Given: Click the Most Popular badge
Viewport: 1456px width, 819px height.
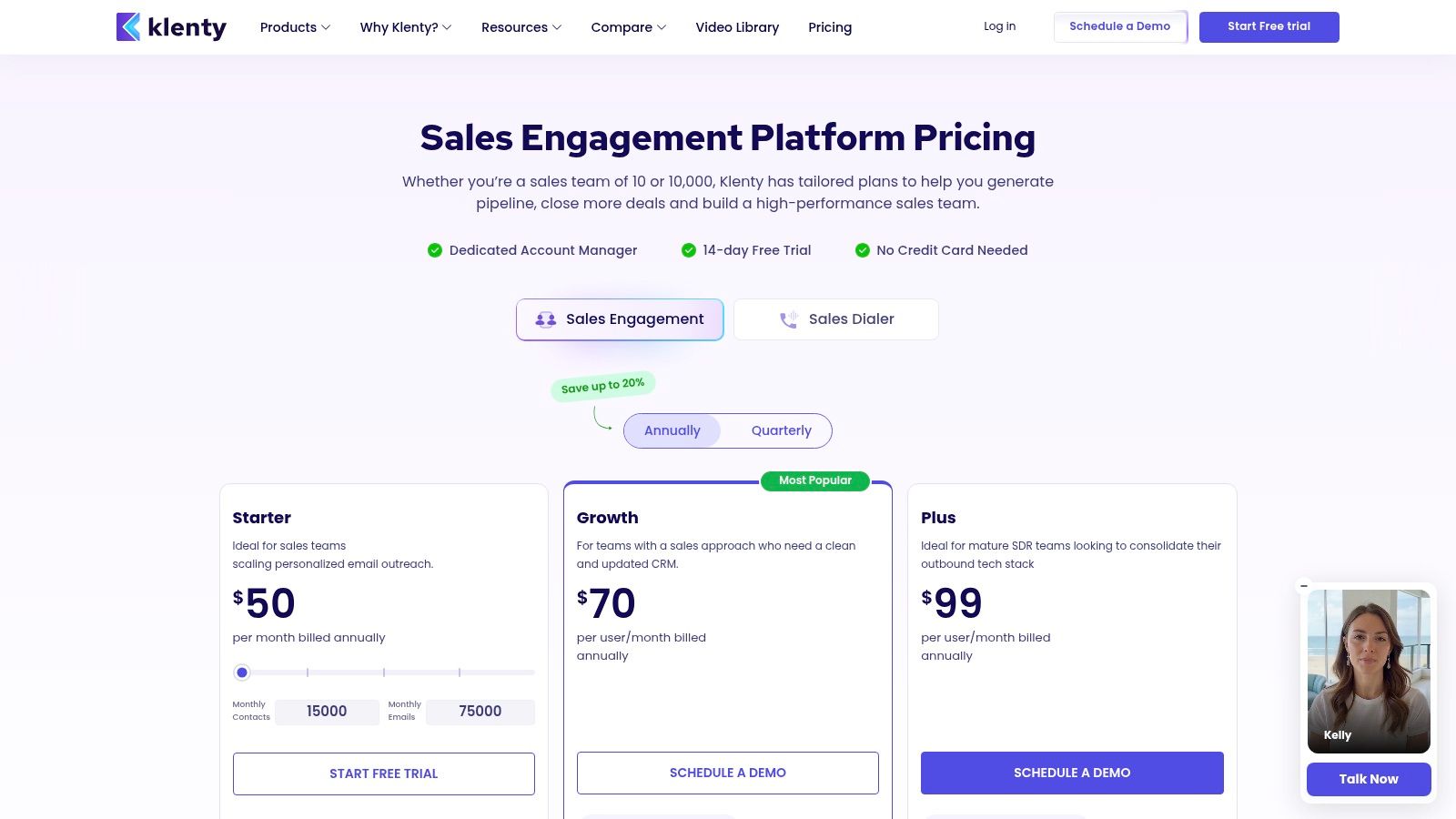Looking at the screenshot, I should [815, 480].
